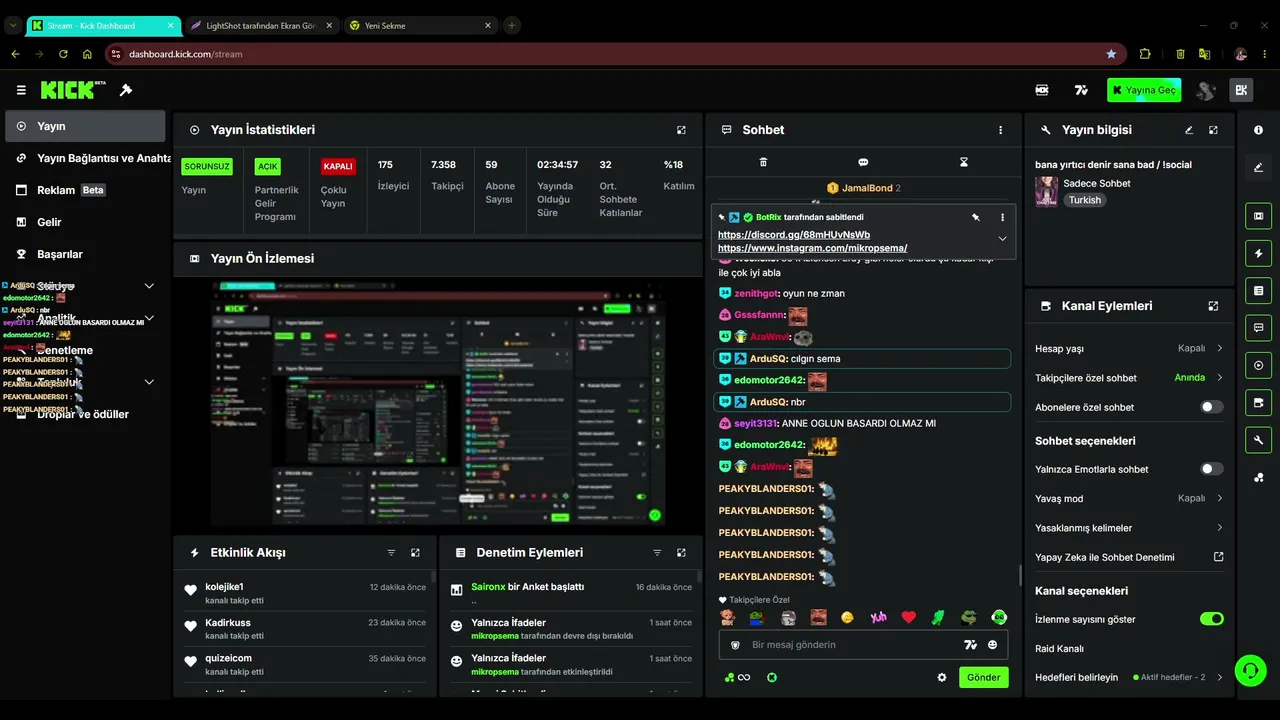1280x720 pixels.
Task: Filter the Etkinlik Akışı feed
Action: point(391,552)
